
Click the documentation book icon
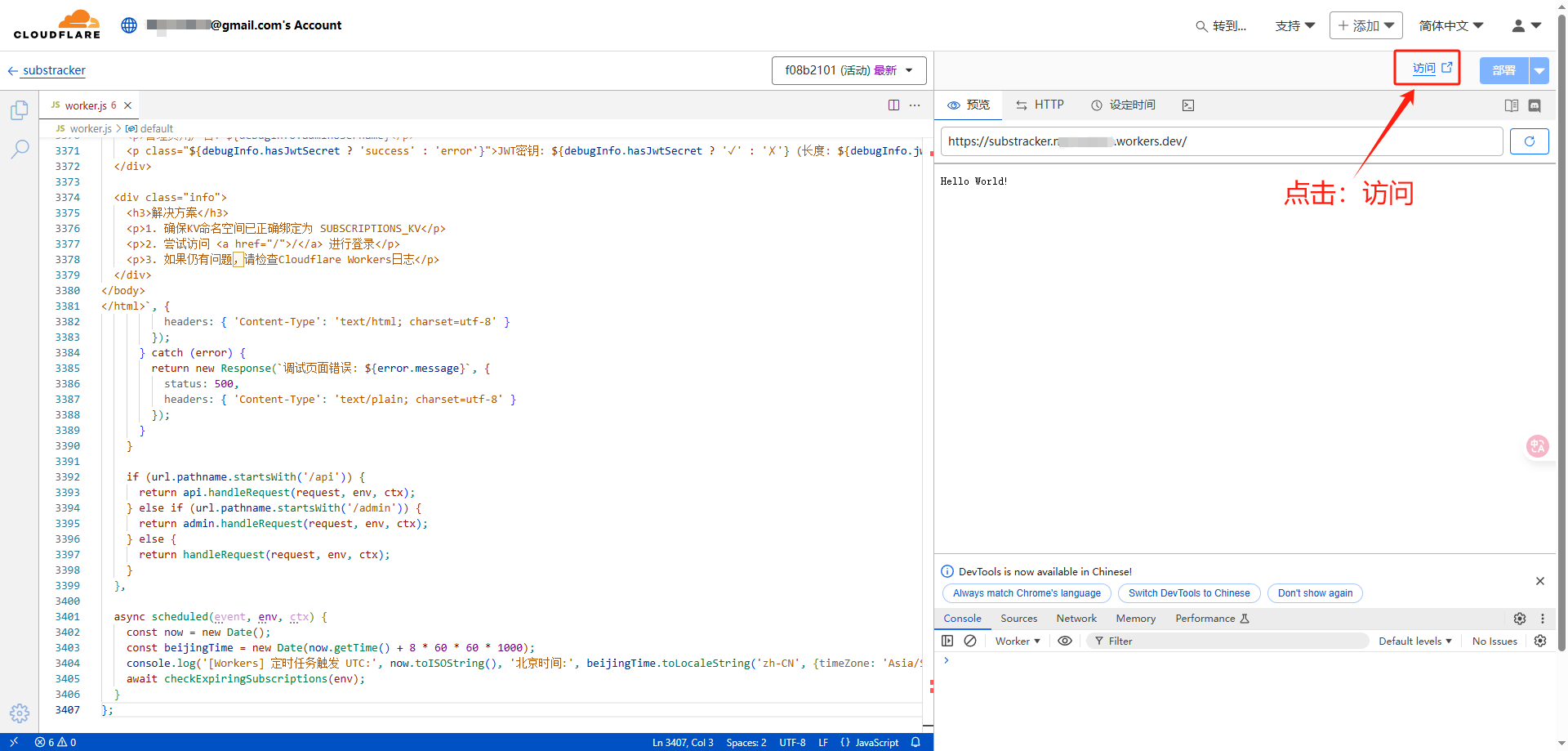(x=1512, y=105)
